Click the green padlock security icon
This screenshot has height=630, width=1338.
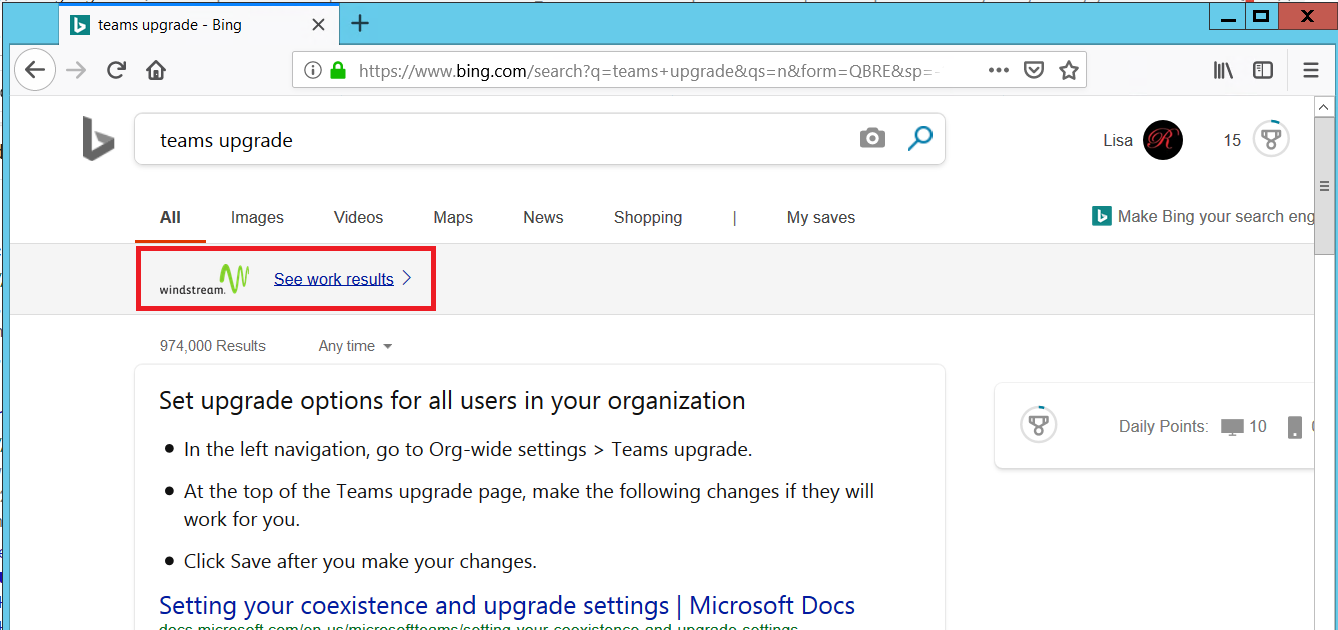click(x=338, y=70)
